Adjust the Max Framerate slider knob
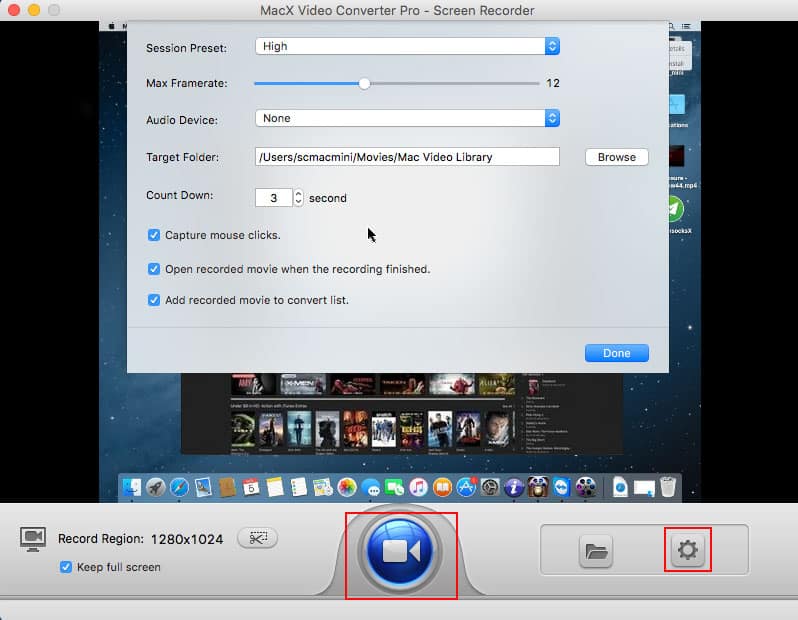This screenshot has height=620, width=798. click(364, 83)
